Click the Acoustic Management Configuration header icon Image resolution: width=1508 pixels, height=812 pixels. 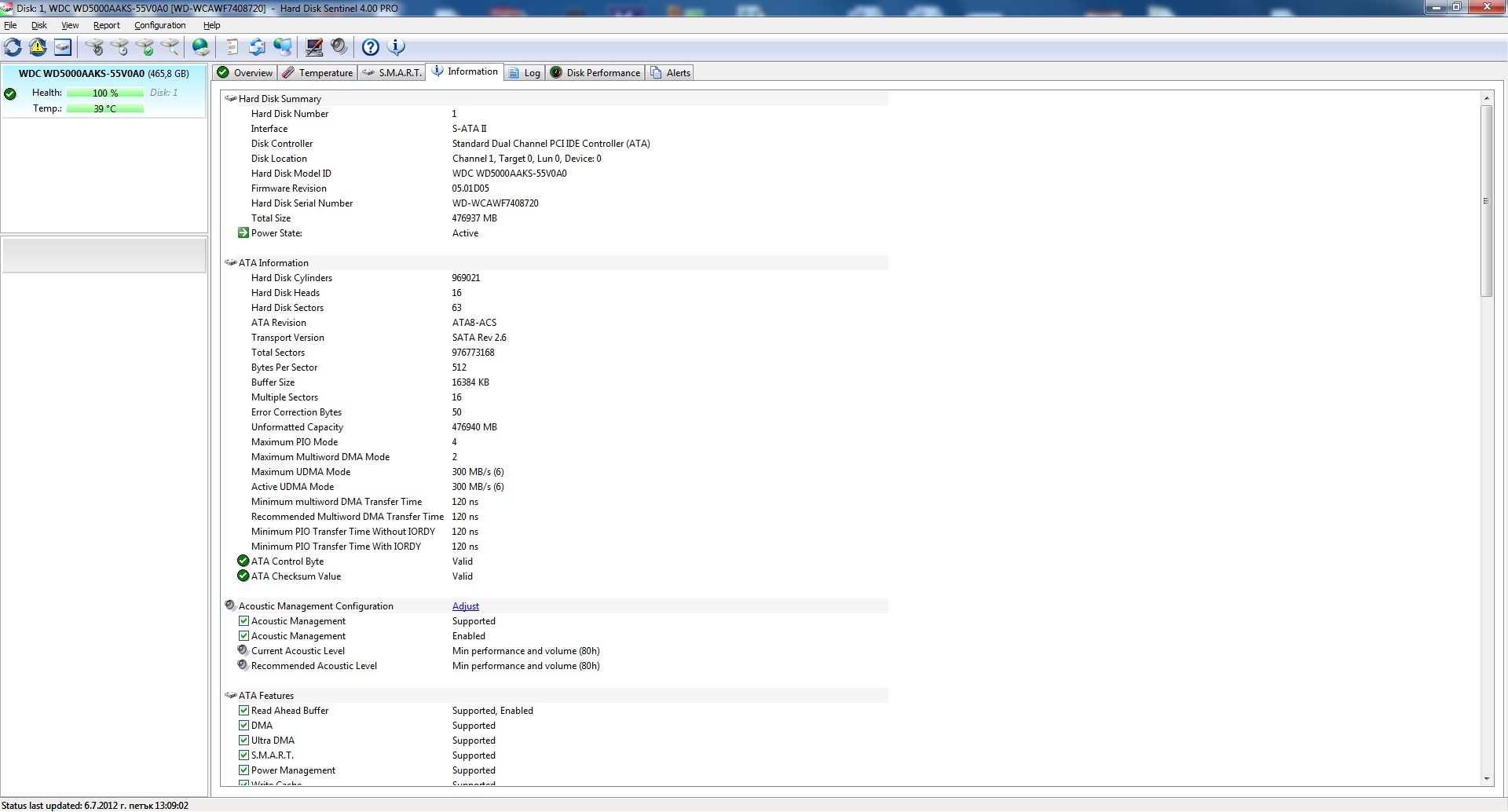click(x=230, y=605)
